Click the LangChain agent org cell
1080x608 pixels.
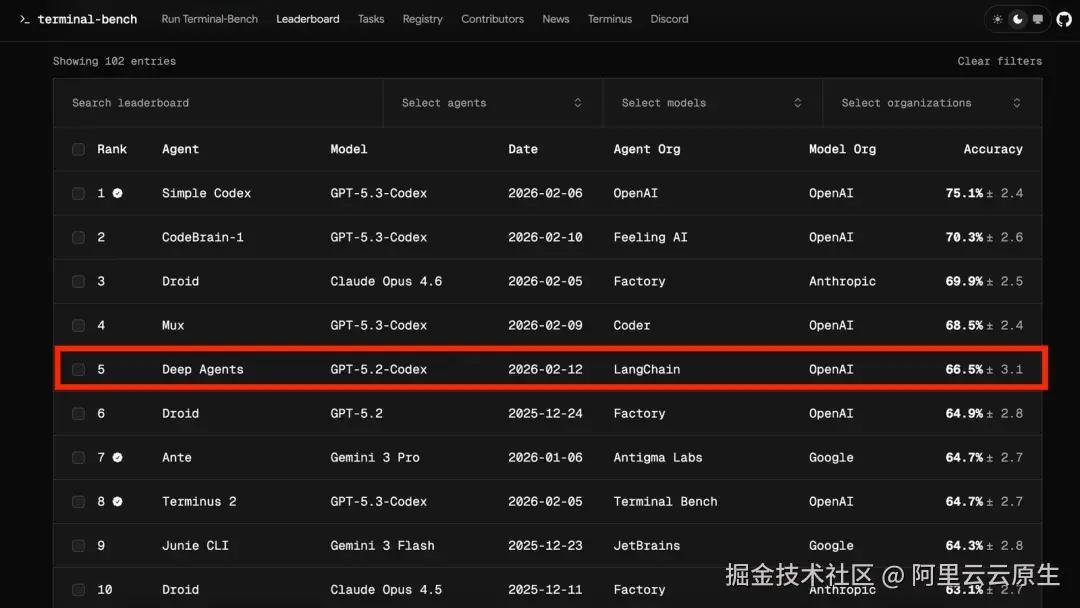647,370
